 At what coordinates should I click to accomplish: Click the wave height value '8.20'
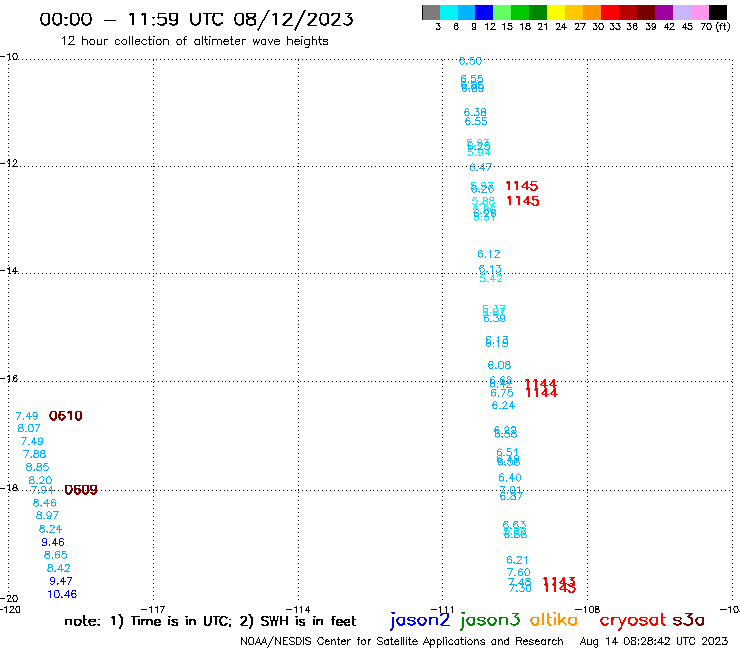(x=40, y=480)
